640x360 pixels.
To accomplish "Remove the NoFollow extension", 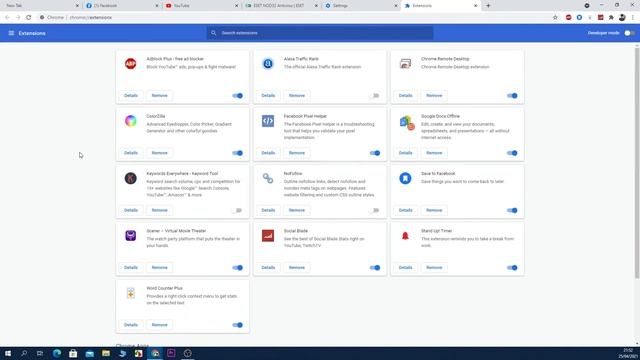I will click(x=297, y=210).
